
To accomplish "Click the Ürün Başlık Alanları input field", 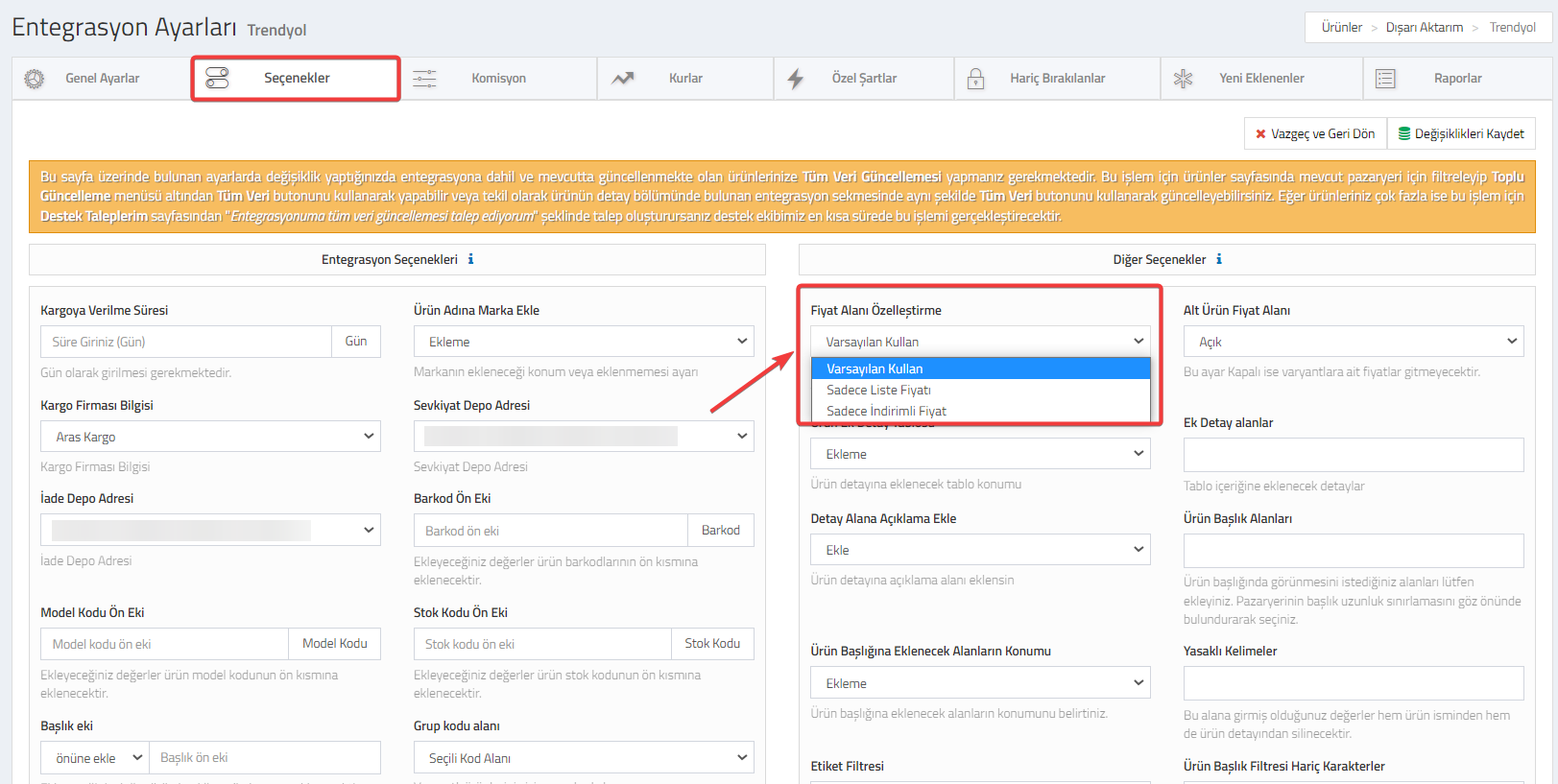I will 1354,551.
